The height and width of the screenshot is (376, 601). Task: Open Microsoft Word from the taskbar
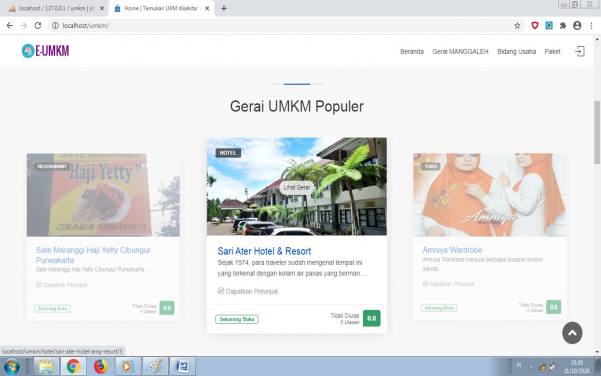(x=182, y=367)
